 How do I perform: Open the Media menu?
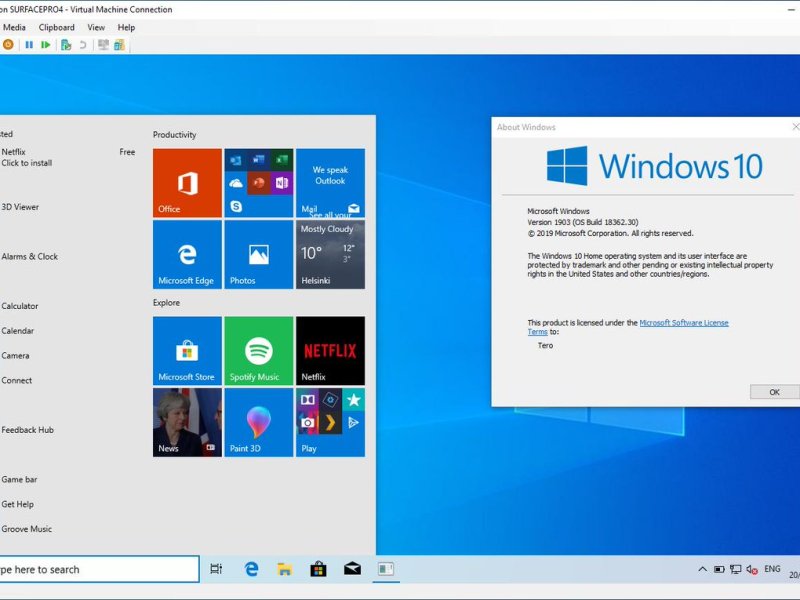tap(14, 28)
